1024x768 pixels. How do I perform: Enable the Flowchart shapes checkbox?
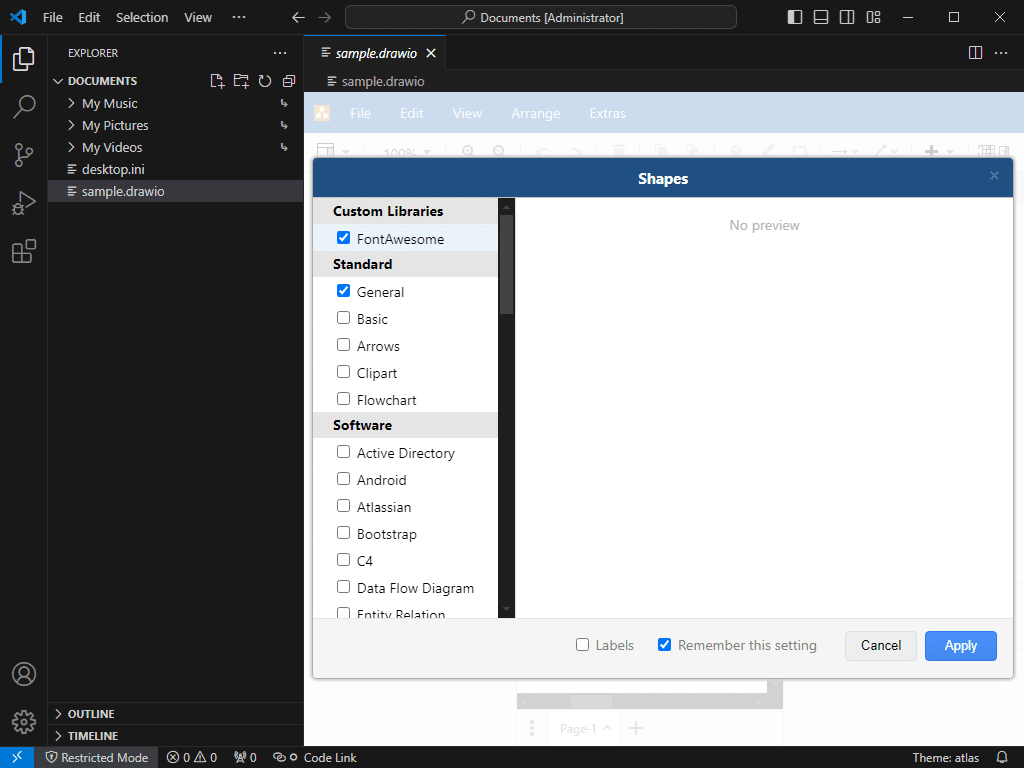click(344, 398)
